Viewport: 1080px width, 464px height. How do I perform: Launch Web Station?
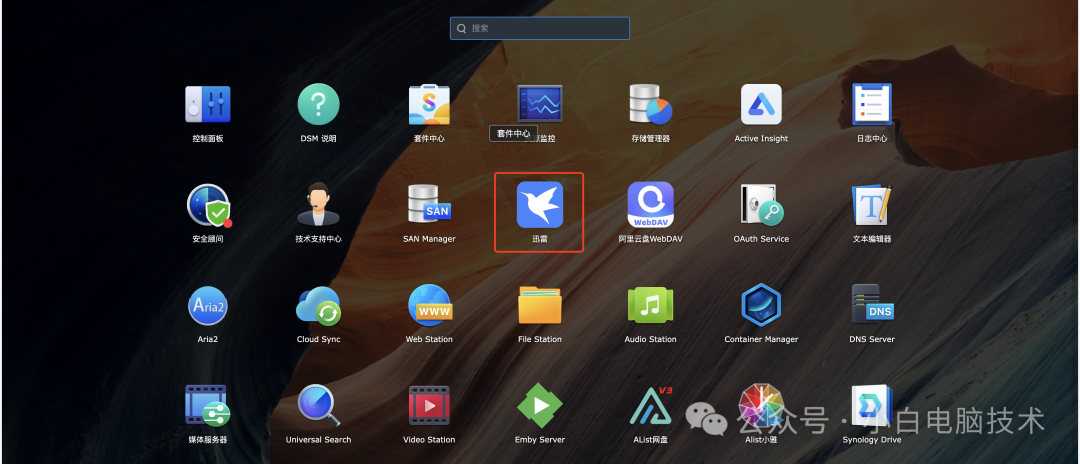[x=429, y=305]
